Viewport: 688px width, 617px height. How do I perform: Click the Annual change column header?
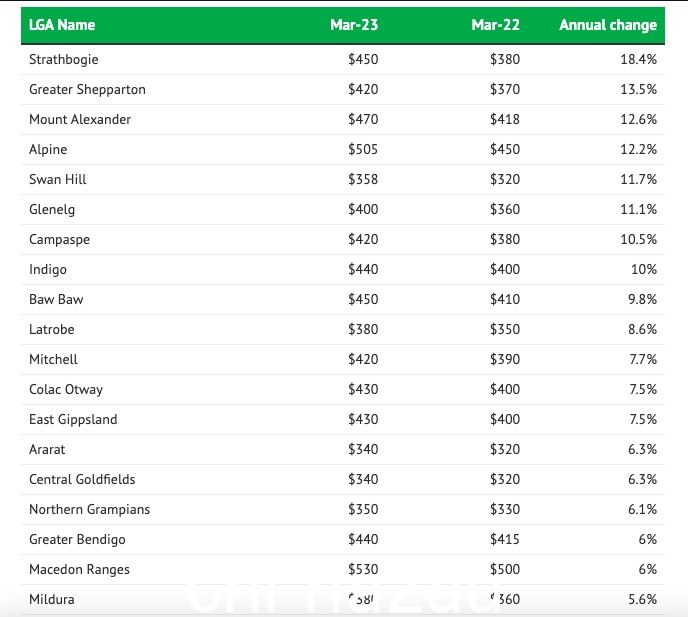tap(608, 25)
